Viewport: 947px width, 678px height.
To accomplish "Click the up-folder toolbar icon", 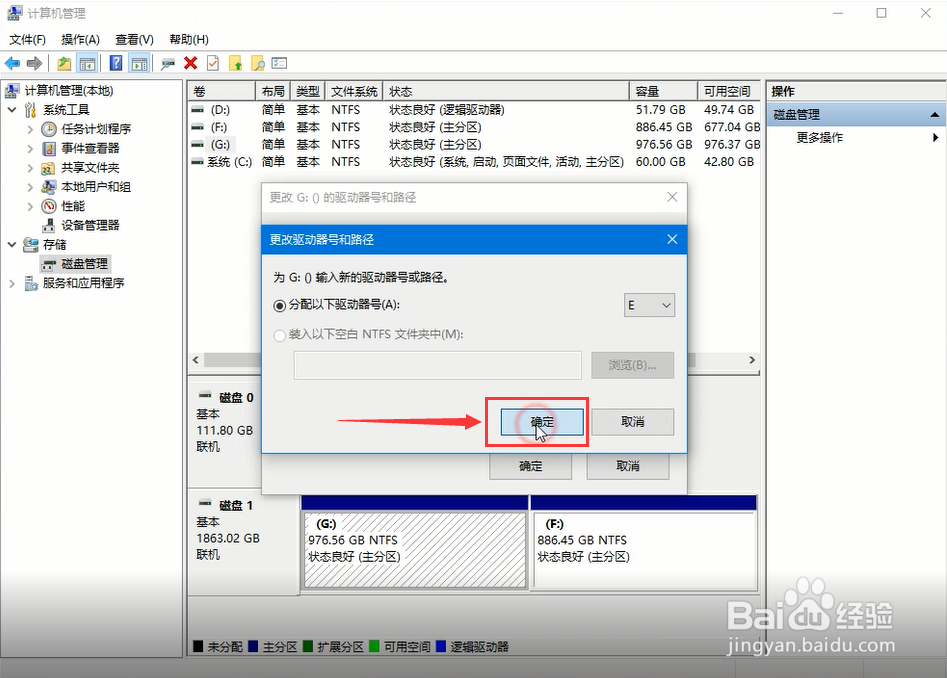I will point(234,62).
